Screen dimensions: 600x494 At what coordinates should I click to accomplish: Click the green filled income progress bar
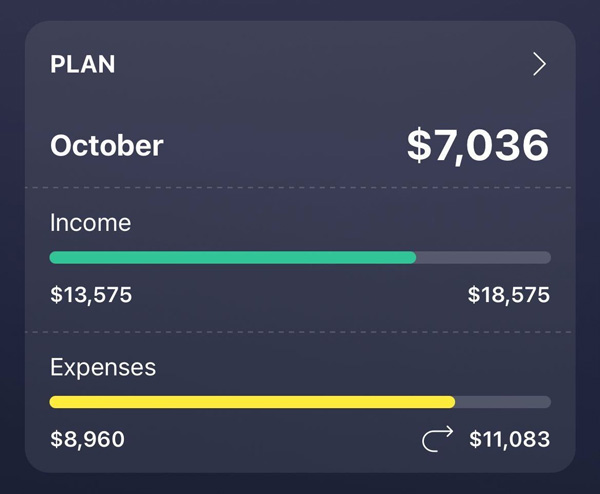pyautogui.click(x=232, y=258)
